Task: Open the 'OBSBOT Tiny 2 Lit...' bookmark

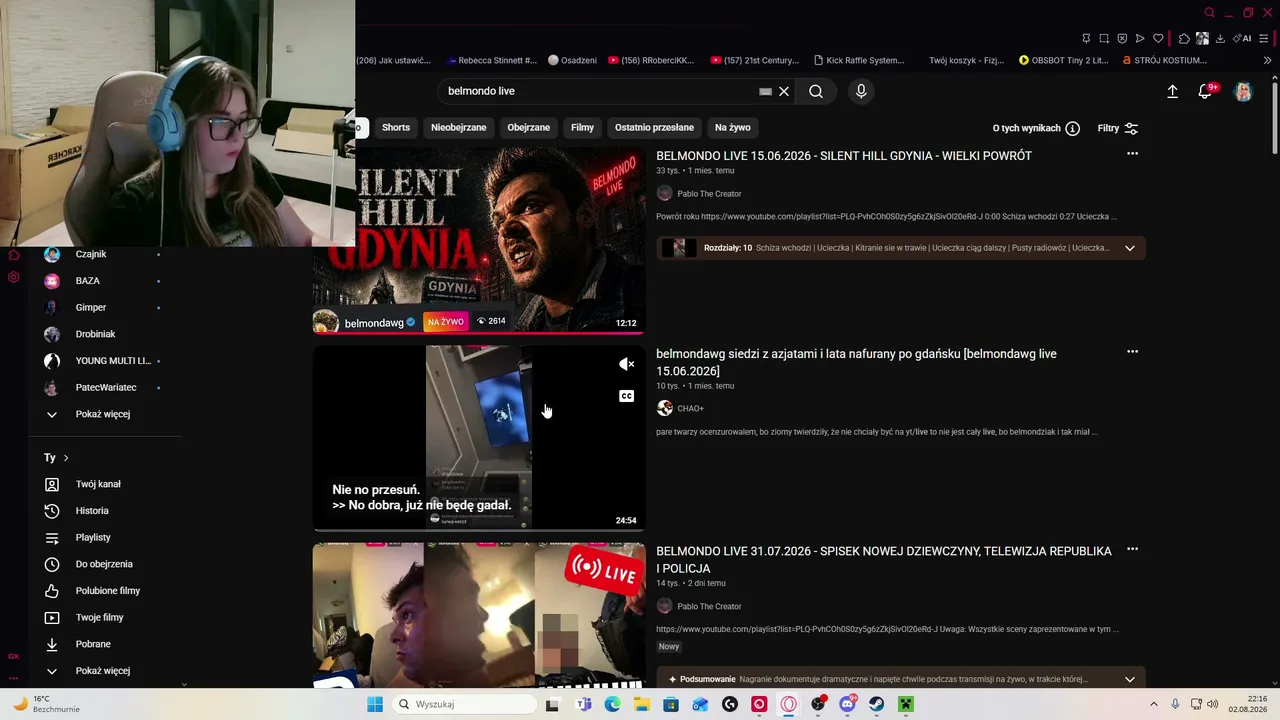Action: coord(1063,60)
